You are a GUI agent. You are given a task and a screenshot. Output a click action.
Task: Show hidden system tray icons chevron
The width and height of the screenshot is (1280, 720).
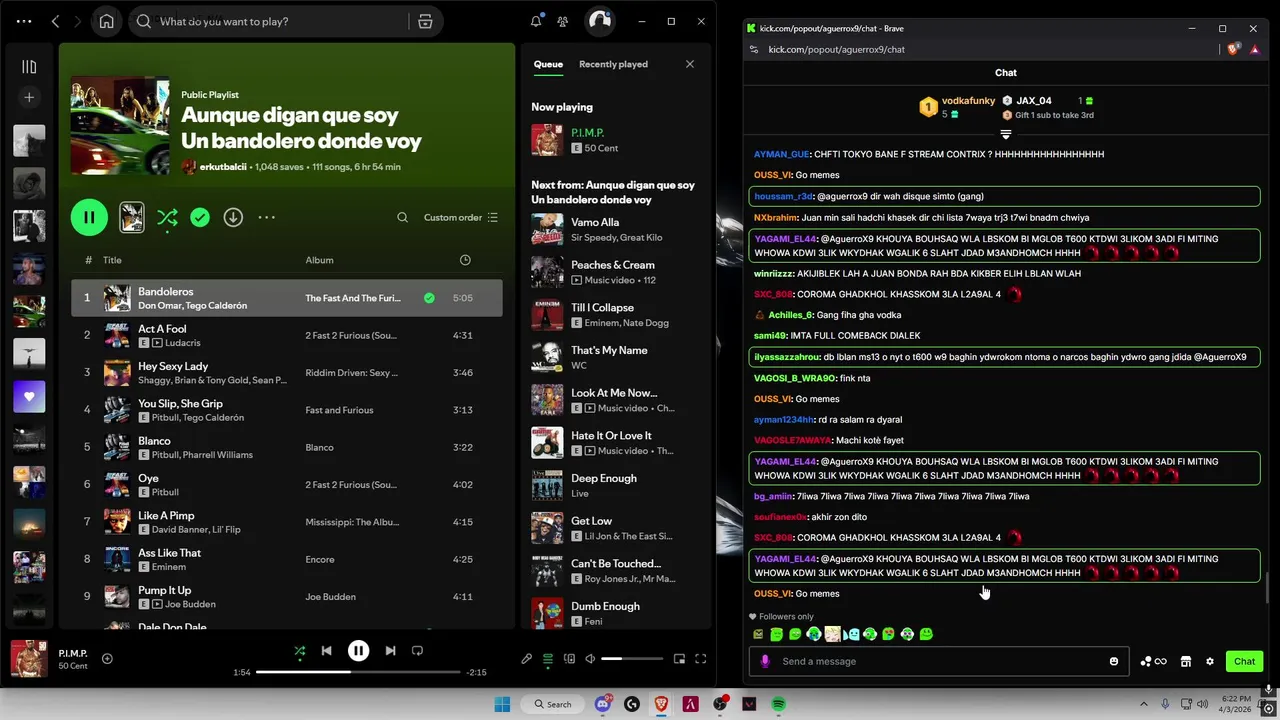click(x=1143, y=704)
